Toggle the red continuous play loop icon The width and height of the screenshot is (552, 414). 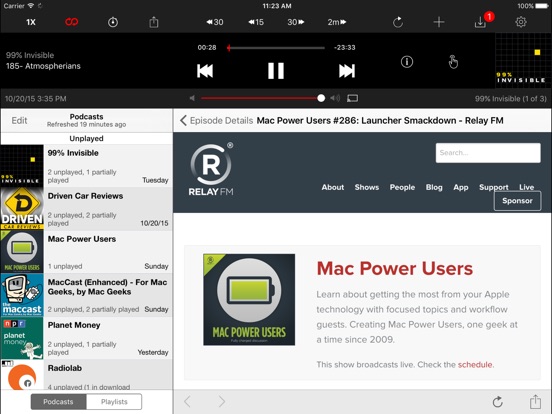pyautogui.click(x=71, y=22)
